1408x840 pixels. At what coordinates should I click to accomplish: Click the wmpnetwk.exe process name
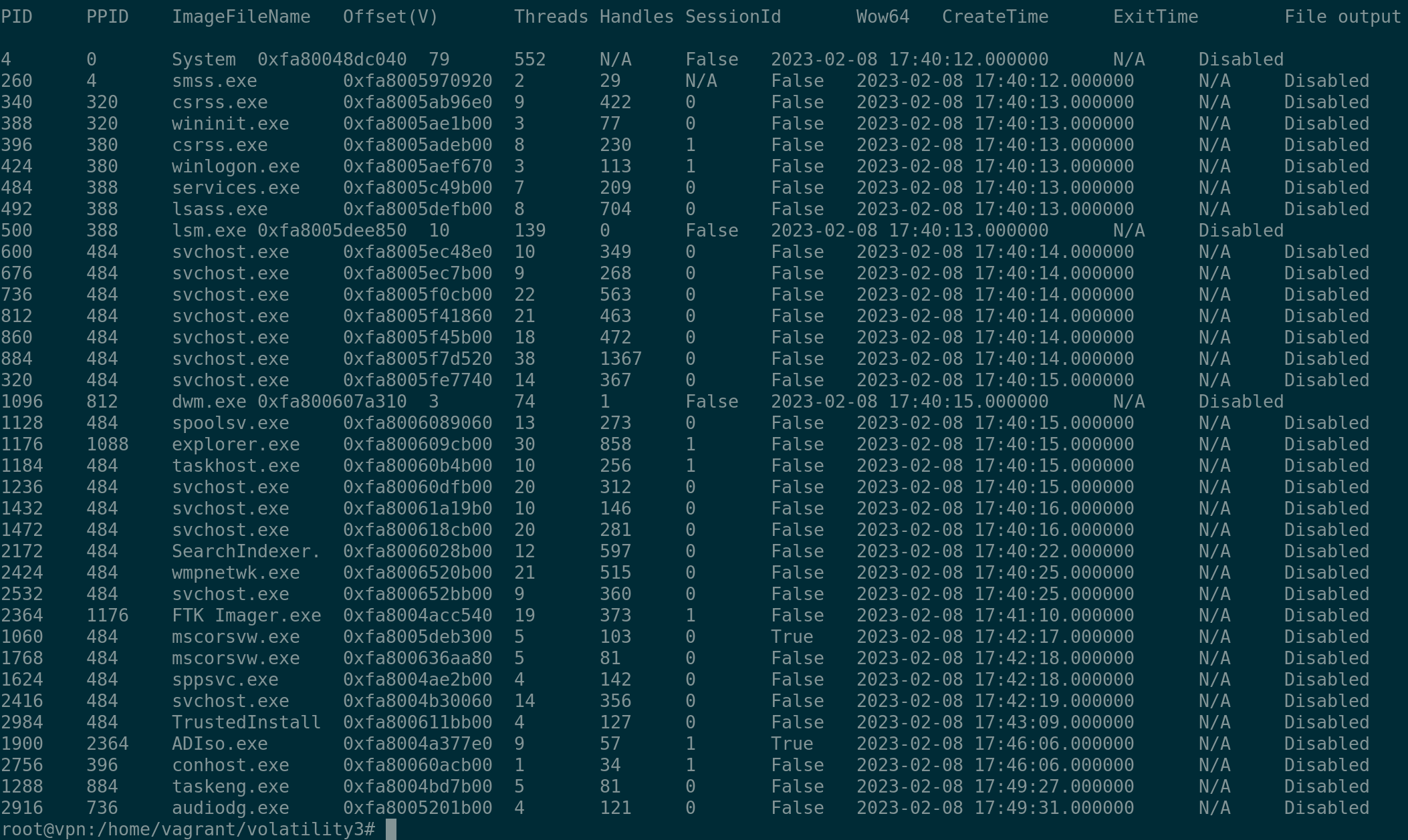click(x=235, y=573)
